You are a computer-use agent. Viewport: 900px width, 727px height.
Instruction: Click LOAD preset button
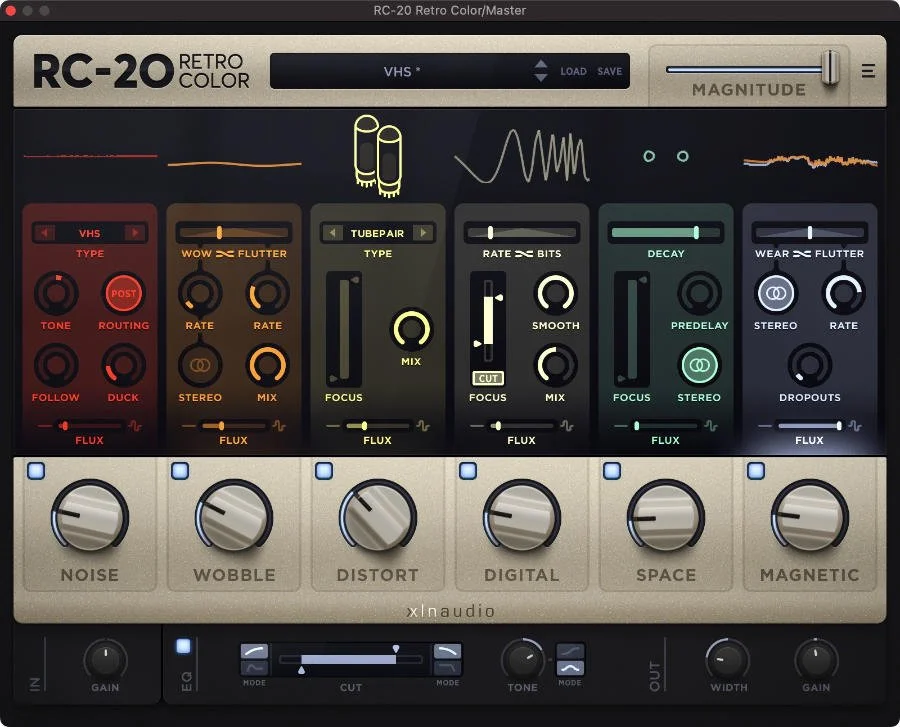pyautogui.click(x=573, y=71)
